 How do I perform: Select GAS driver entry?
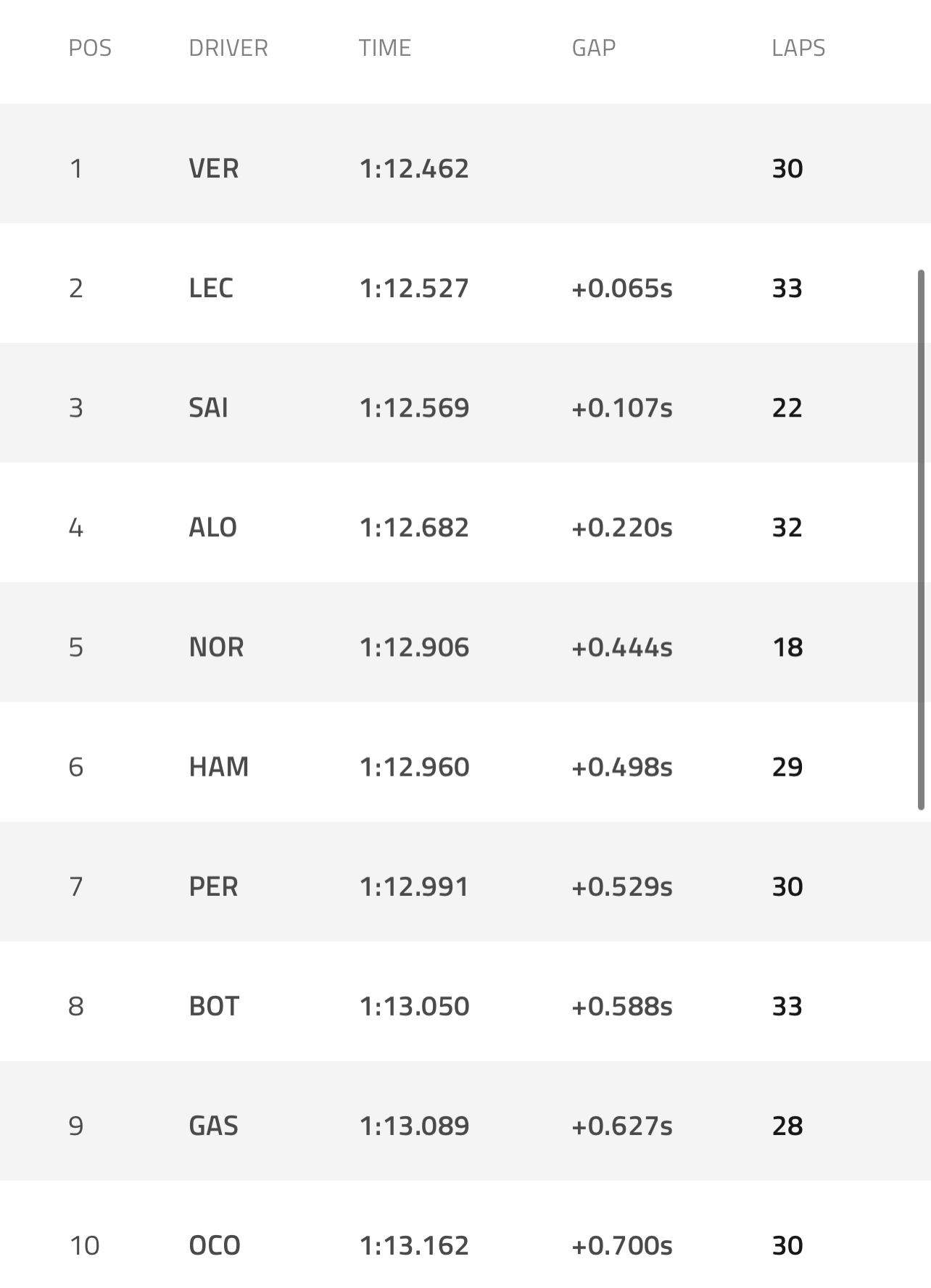[213, 1126]
